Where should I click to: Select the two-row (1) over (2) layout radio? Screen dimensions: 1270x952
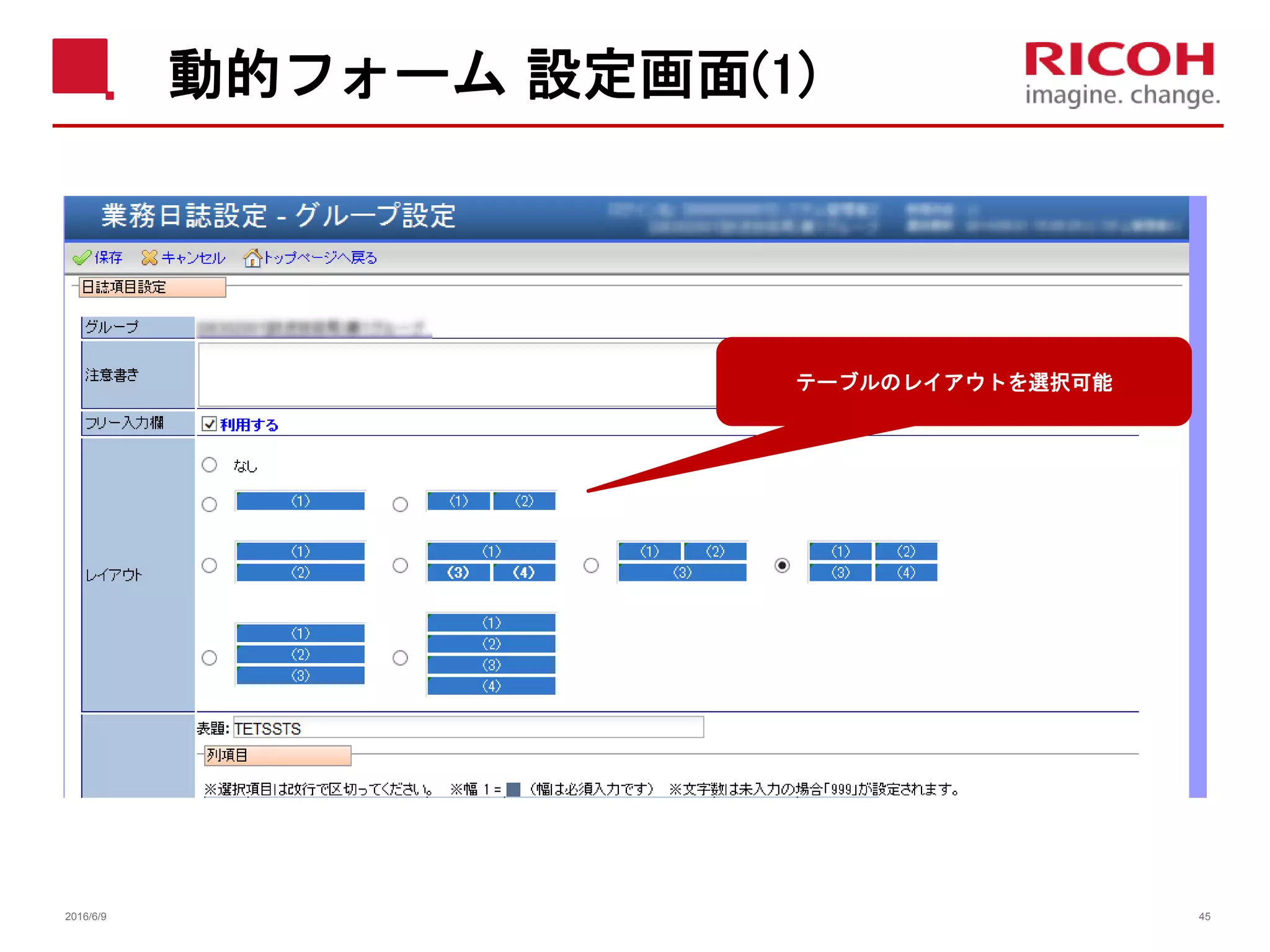210,565
